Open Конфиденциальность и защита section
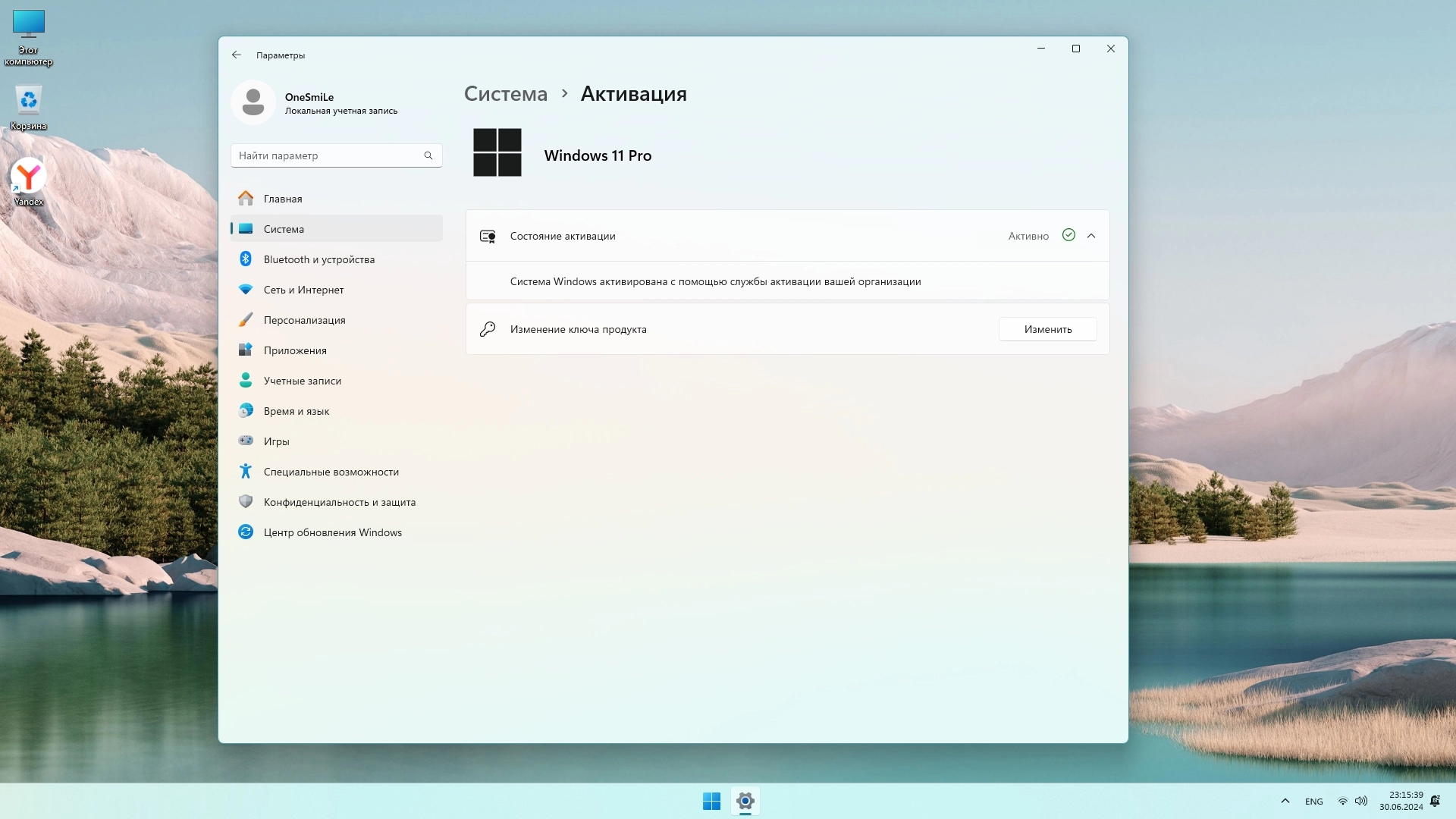This screenshot has width=1456, height=819. [x=339, y=502]
